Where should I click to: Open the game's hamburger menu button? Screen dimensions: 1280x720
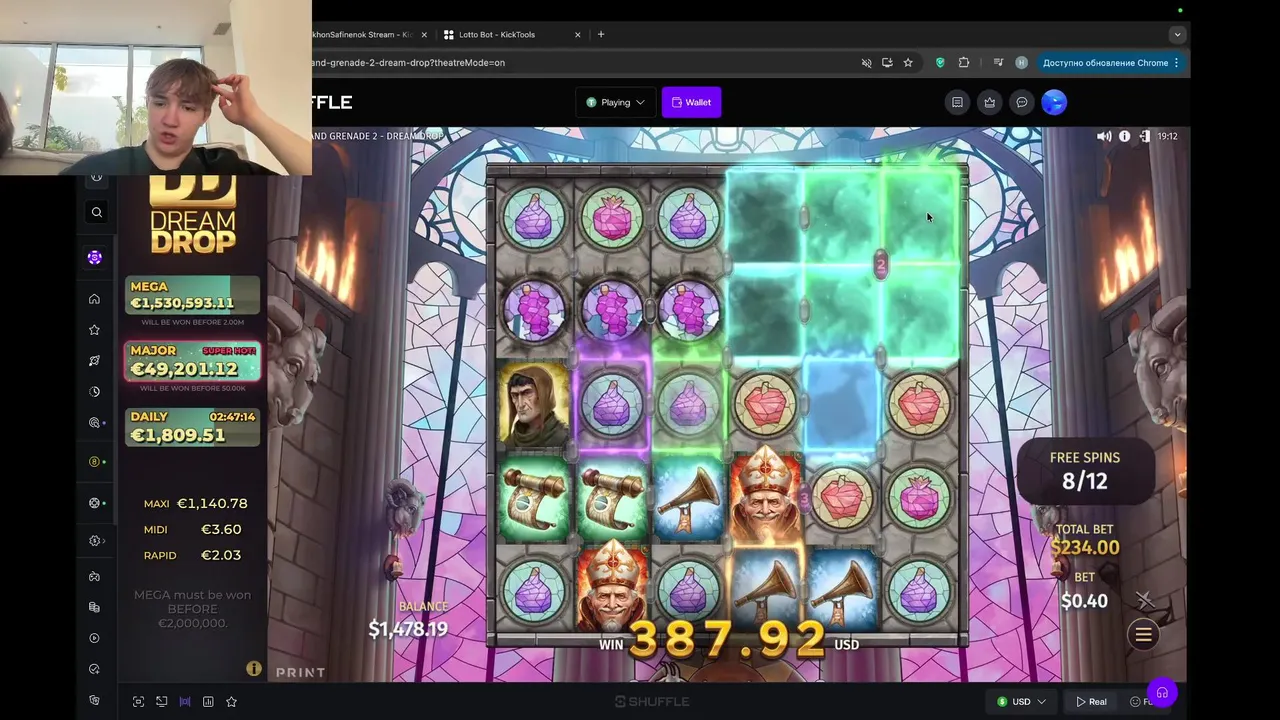pyautogui.click(x=1143, y=634)
